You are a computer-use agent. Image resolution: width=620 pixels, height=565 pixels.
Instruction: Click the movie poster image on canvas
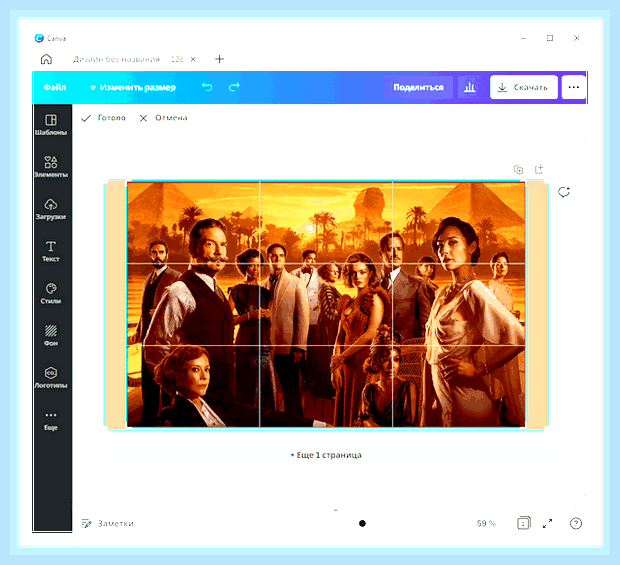326,304
